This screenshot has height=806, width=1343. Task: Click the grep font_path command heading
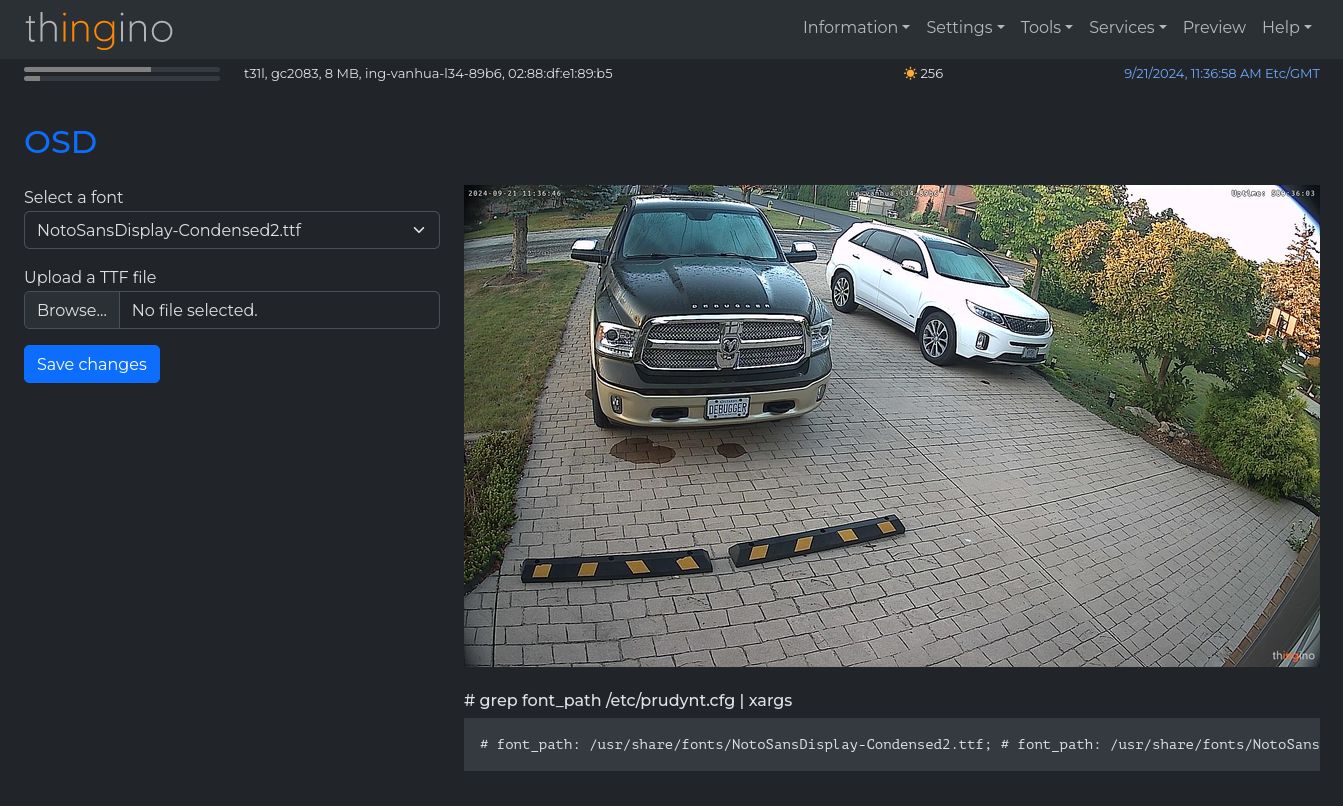[628, 700]
